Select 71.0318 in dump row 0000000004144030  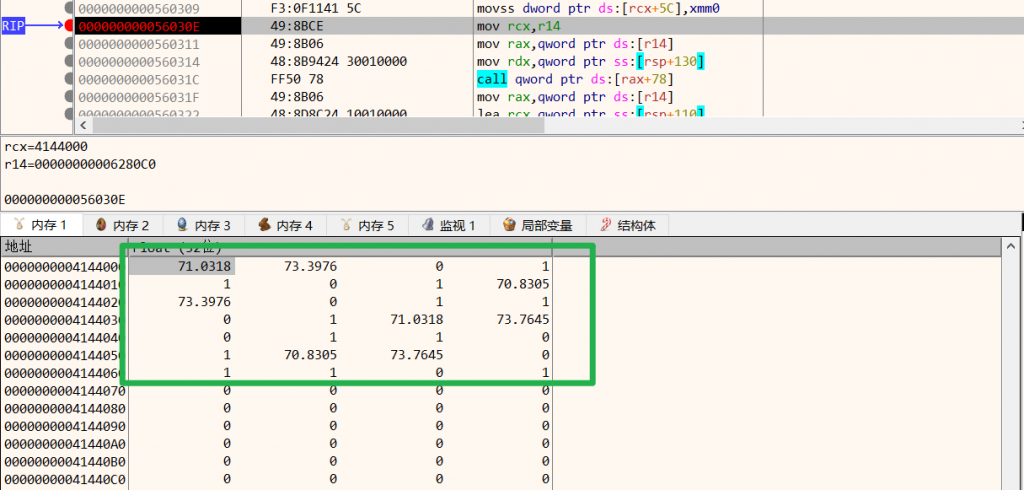tap(416, 319)
